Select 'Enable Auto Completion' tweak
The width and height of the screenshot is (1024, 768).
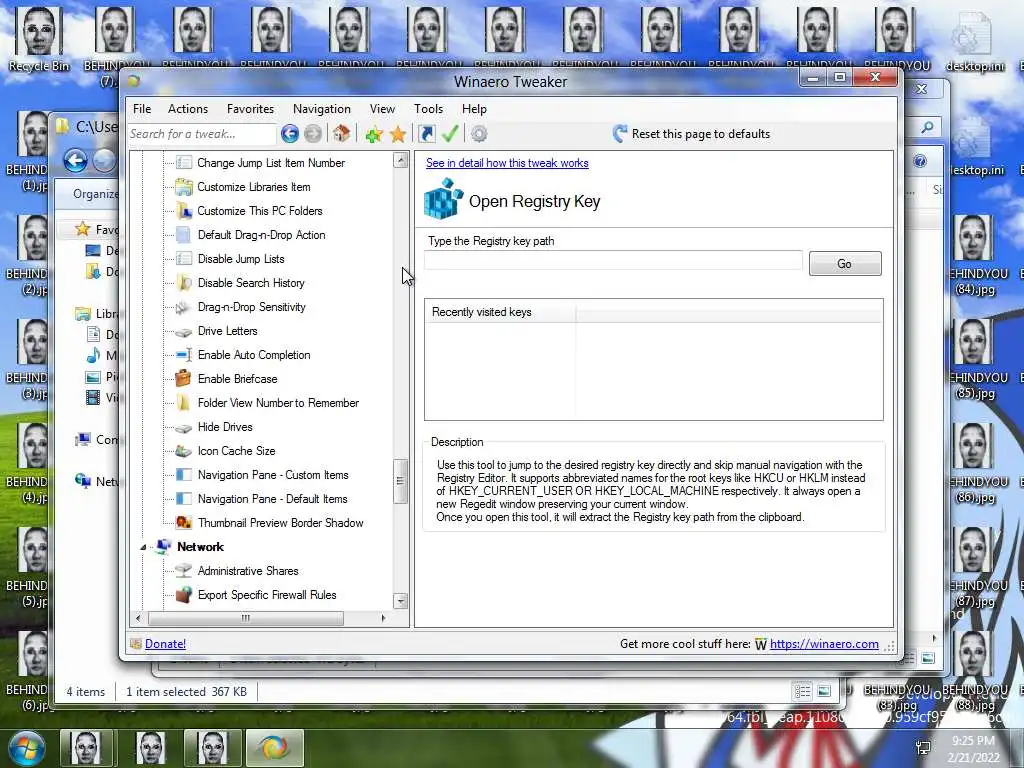[254, 355]
